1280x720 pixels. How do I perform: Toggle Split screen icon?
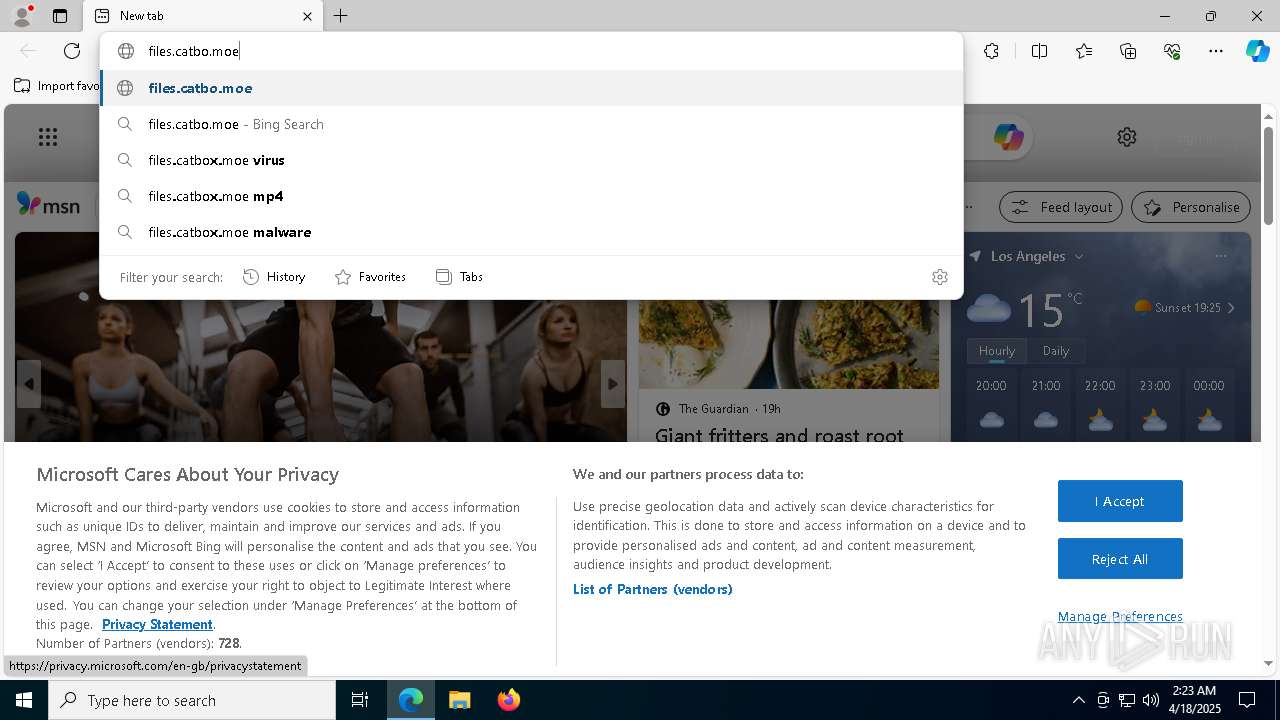click(x=1039, y=51)
